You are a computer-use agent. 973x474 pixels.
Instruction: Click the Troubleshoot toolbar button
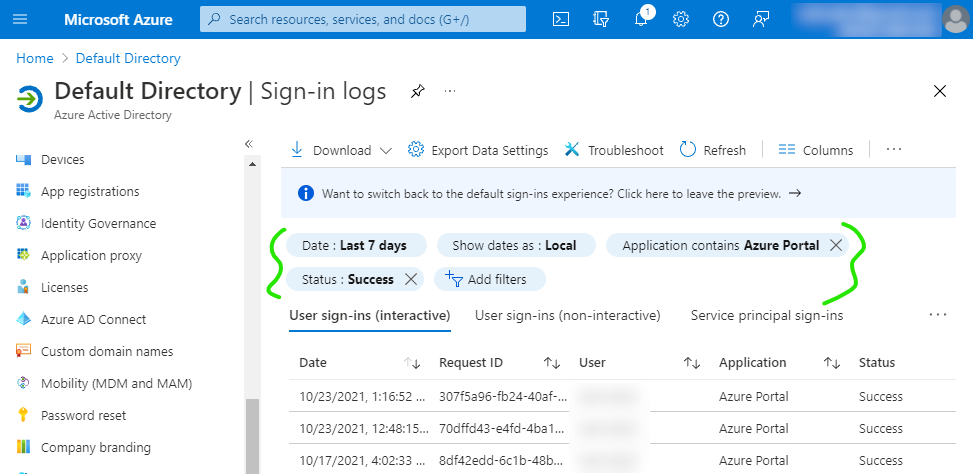pyautogui.click(x=614, y=150)
